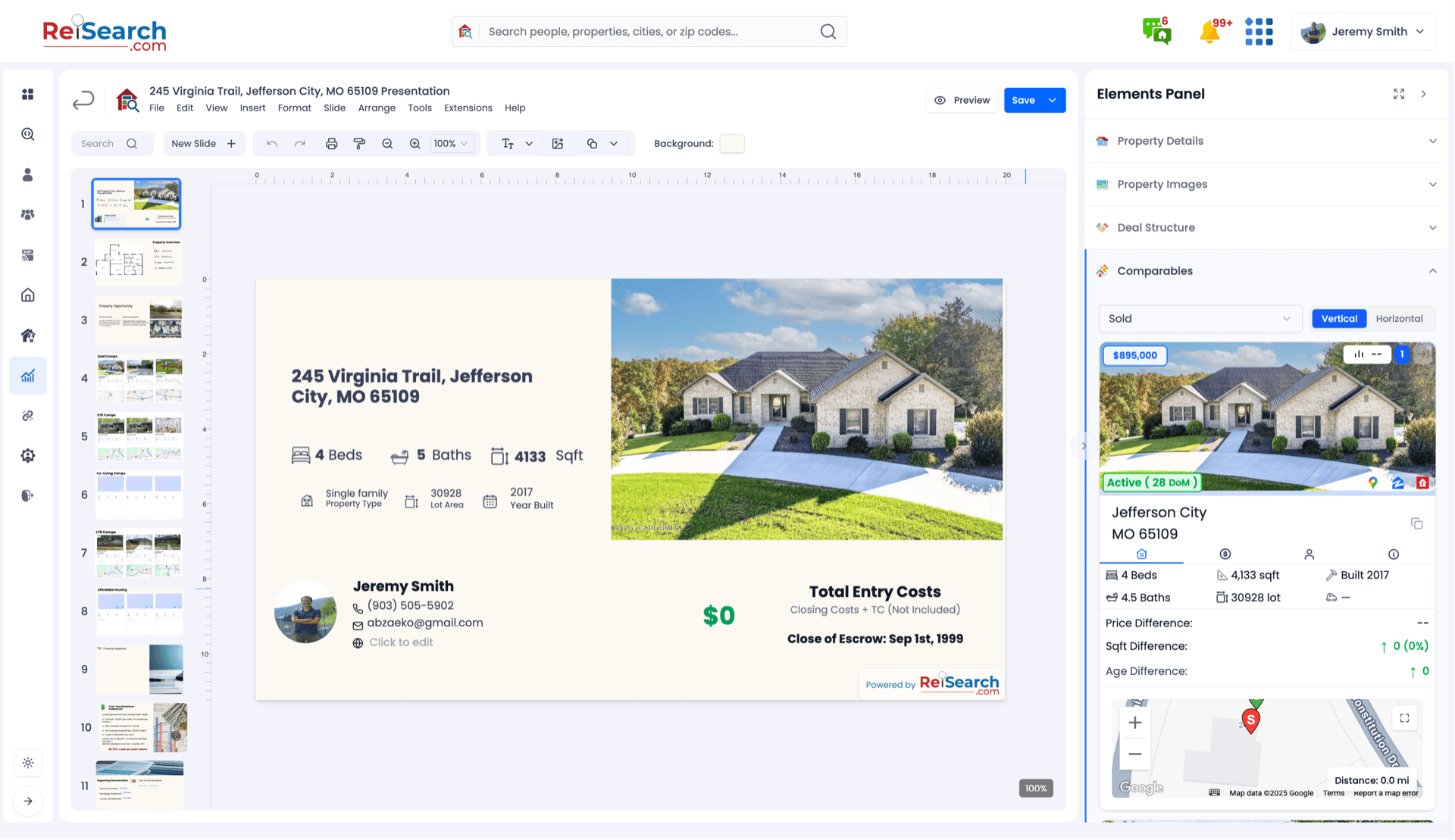1455x840 pixels.
Task: Select the Horizontal layout toggle
Action: 1399,319
